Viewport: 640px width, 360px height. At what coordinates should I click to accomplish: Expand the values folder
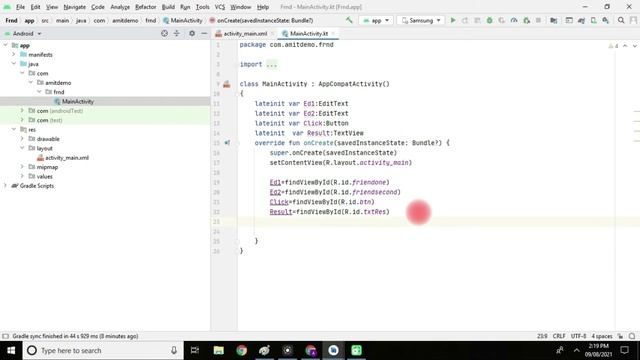click(22, 176)
